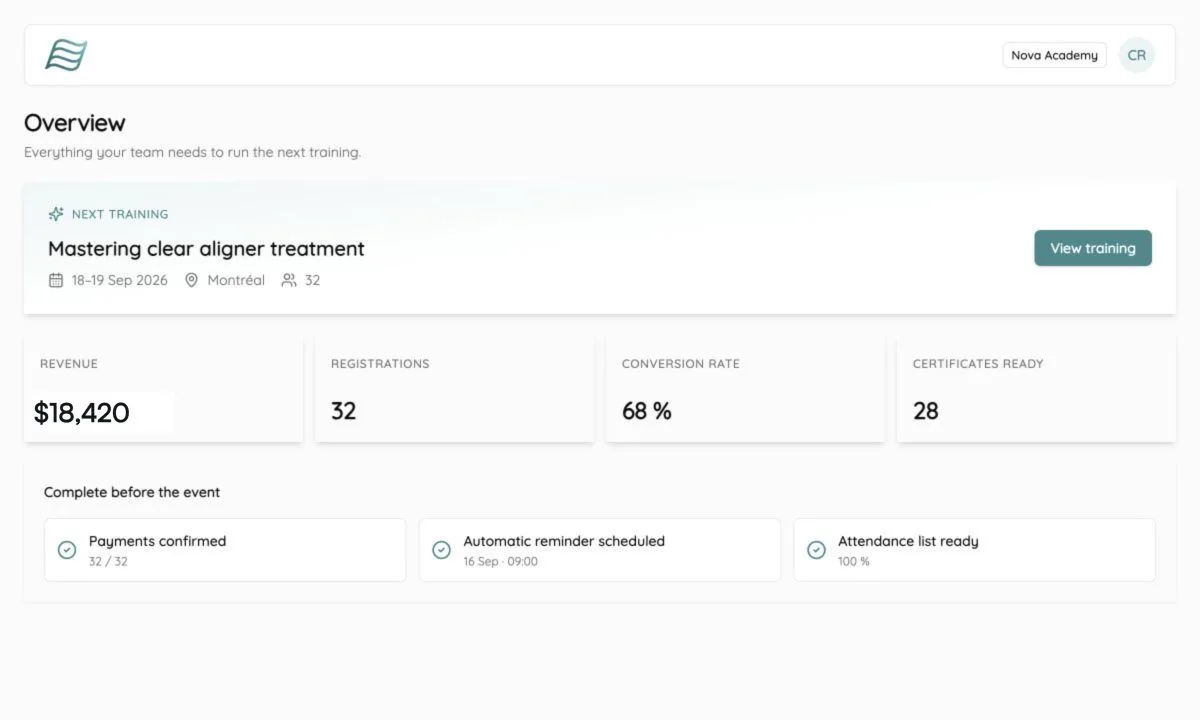Screen dimensions: 1200x720
Task: Click the 68 % conversion rate value
Action: coord(647,411)
